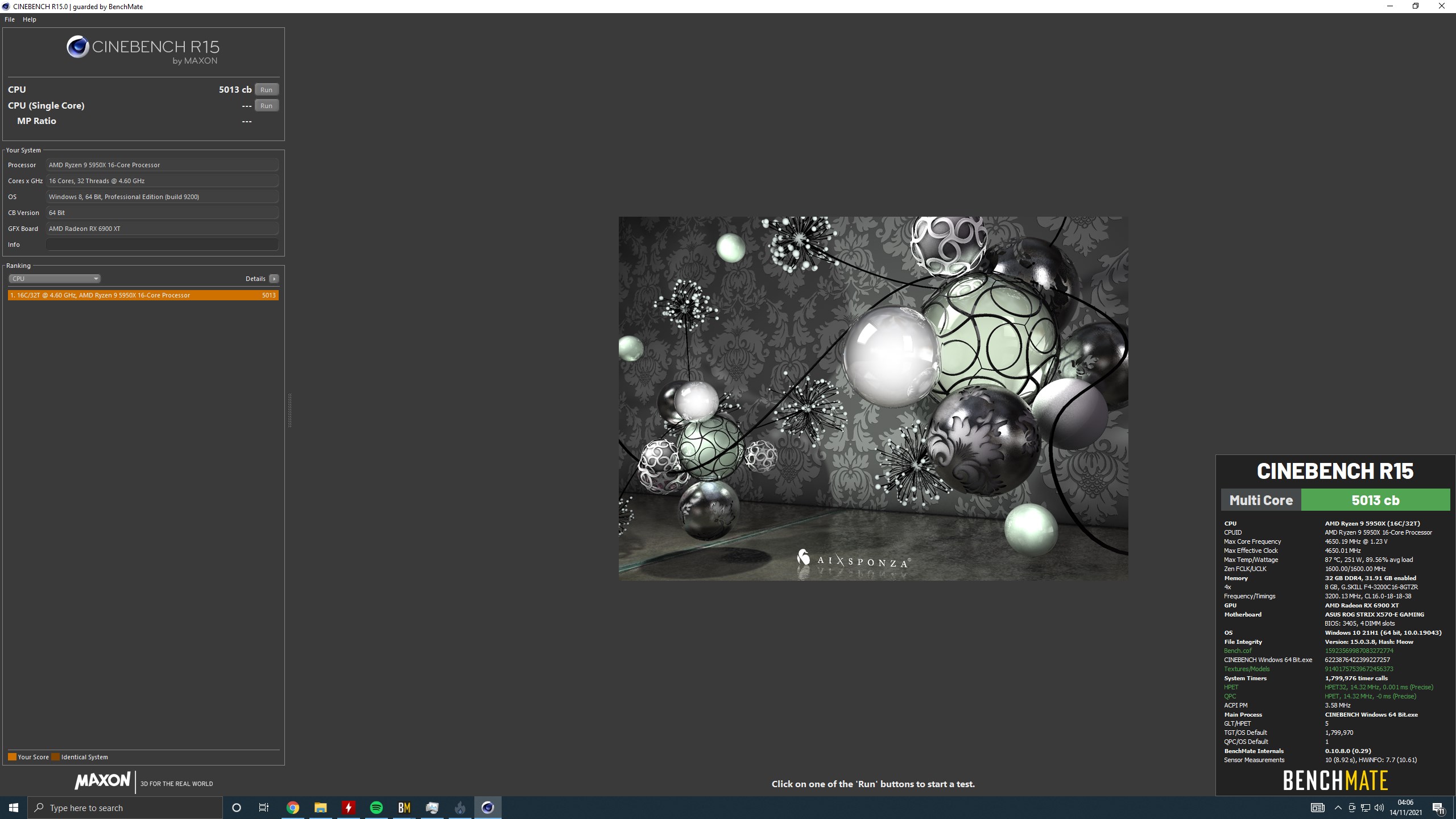This screenshot has width=1456, height=819.
Task: Click the Meet Now tray icon
Action: [1352, 808]
